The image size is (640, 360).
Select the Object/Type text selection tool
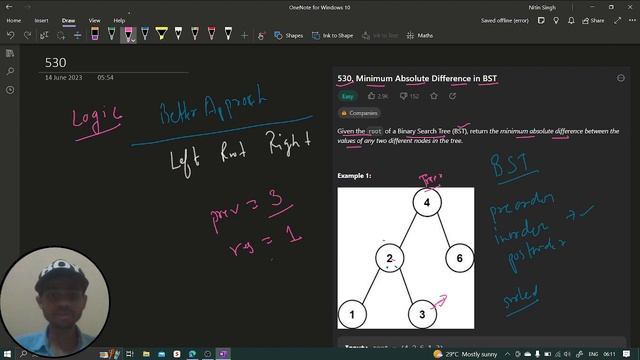[44, 36]
